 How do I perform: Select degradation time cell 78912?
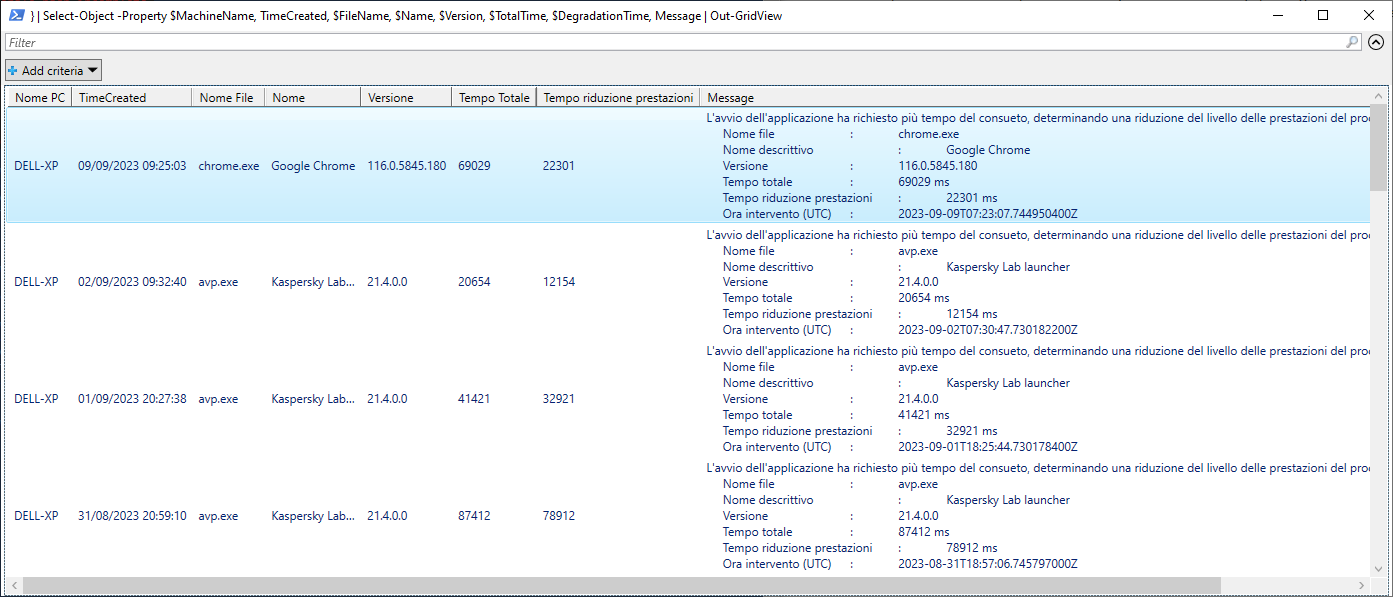point(559,516)
